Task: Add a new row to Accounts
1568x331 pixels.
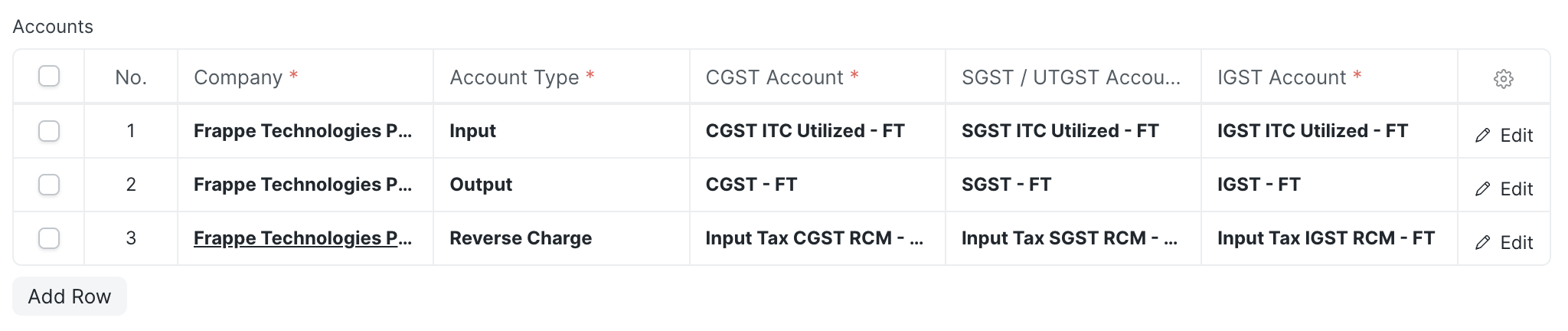Action: [70, 297]
